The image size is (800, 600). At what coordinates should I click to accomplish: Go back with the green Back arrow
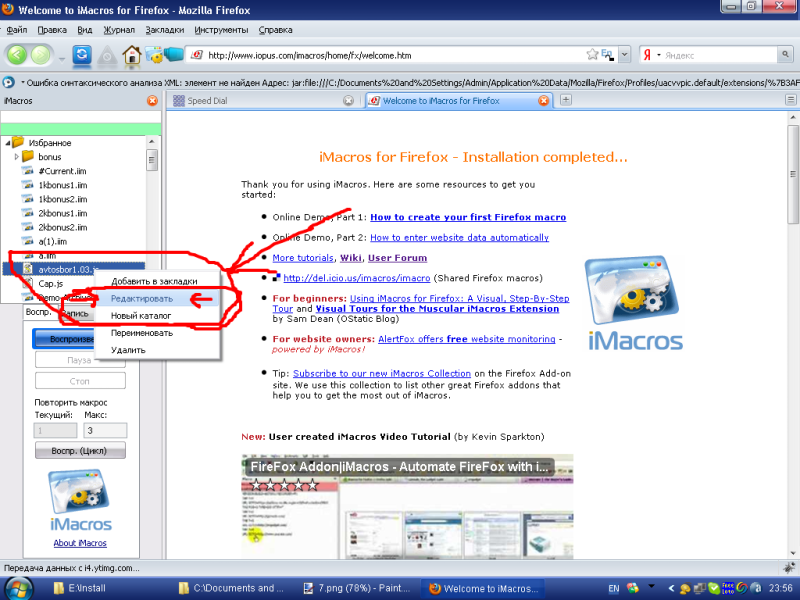(16, 55)
